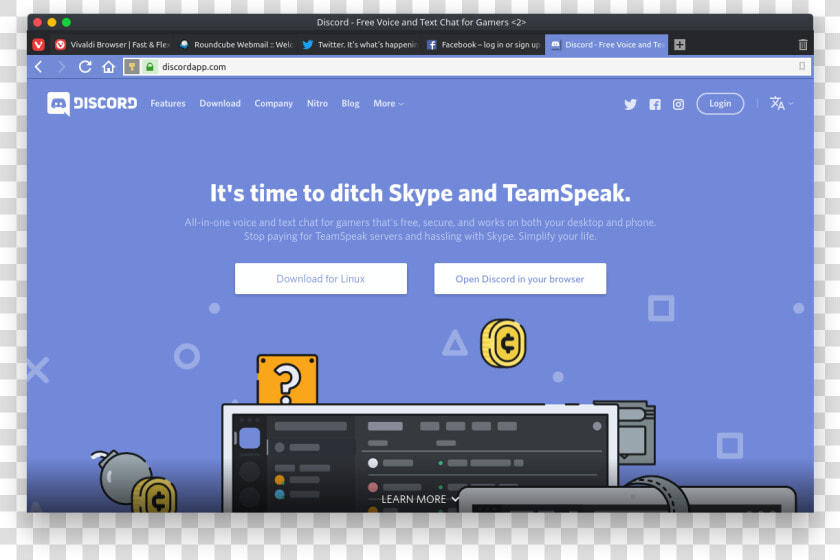Close the window with the red button
This screenshot has width=840, height=560.
tap(38, 23)
